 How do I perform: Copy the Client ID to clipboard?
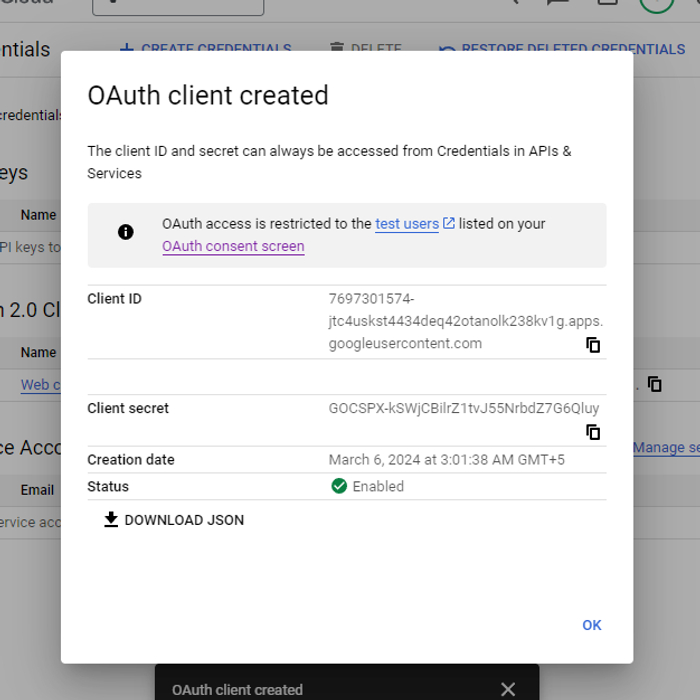[593, 345]
